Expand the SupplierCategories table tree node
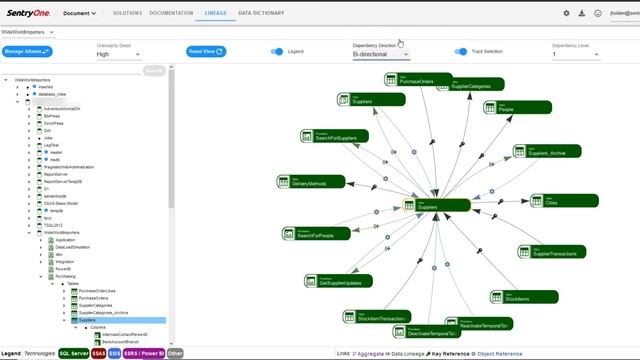Screen dimensions: 640x360 [64, 306]
